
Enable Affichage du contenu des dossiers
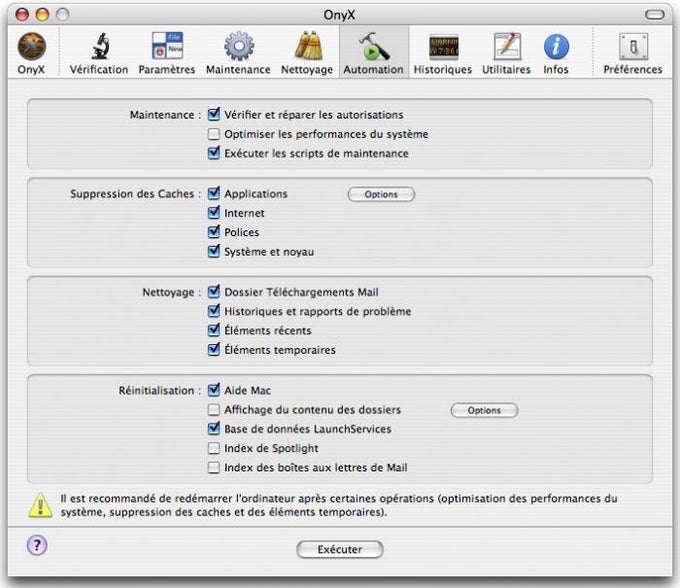(214, 409)
